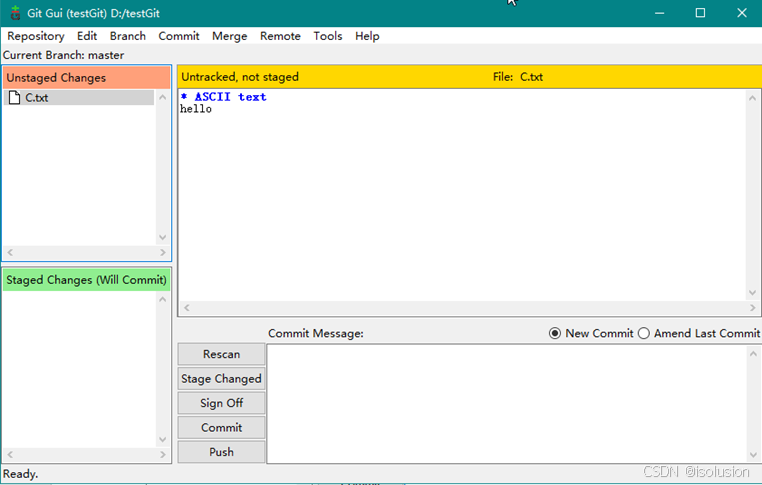Click the Staged Changes (Will Commit) header
Image resolution: width=762 pixels, height=485 pixels.
[x=87, y=280]
